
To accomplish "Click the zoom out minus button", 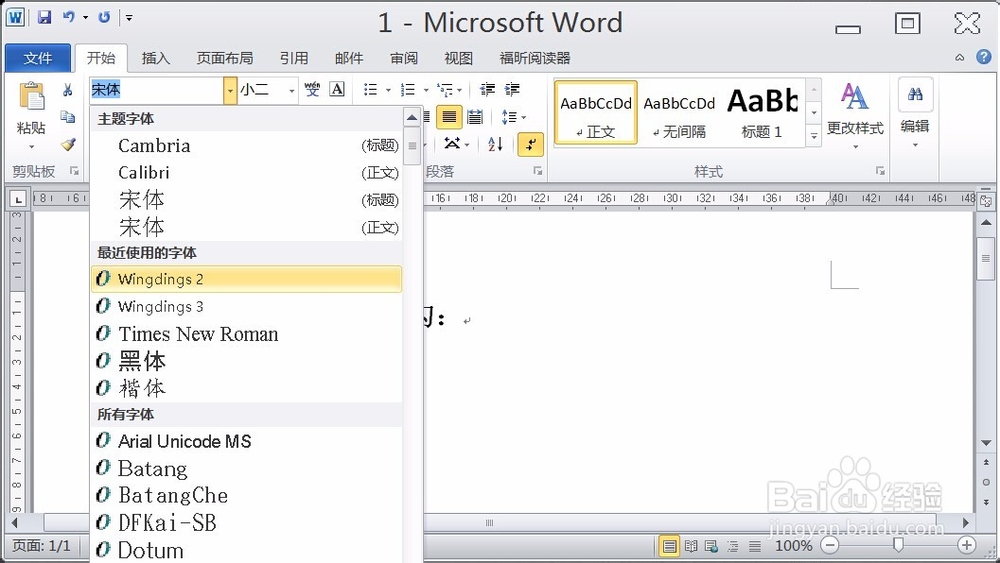I will 830,545.
